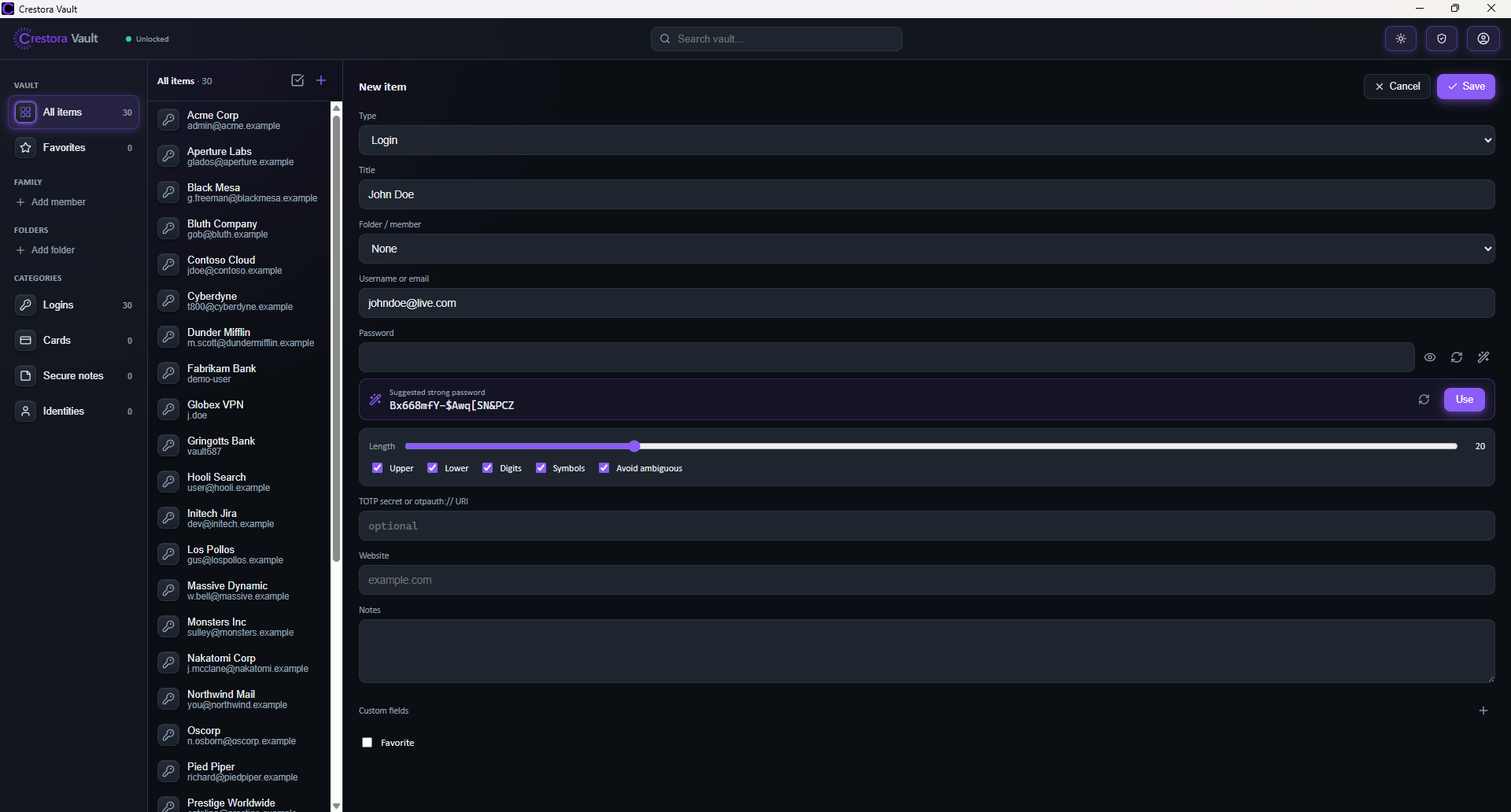
Task: Click the Identities person icon
Action: [x=26, y=412]
